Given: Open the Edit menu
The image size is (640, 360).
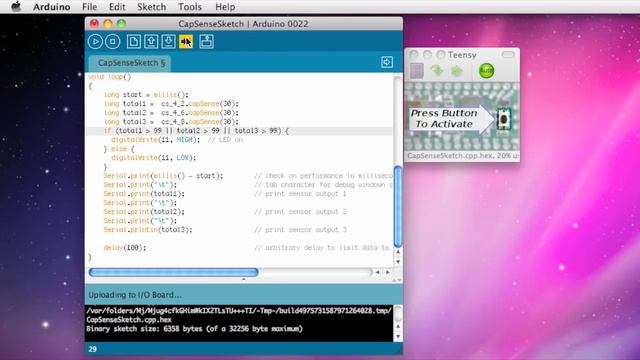Looking at the screenshot, I should point(117,7).
